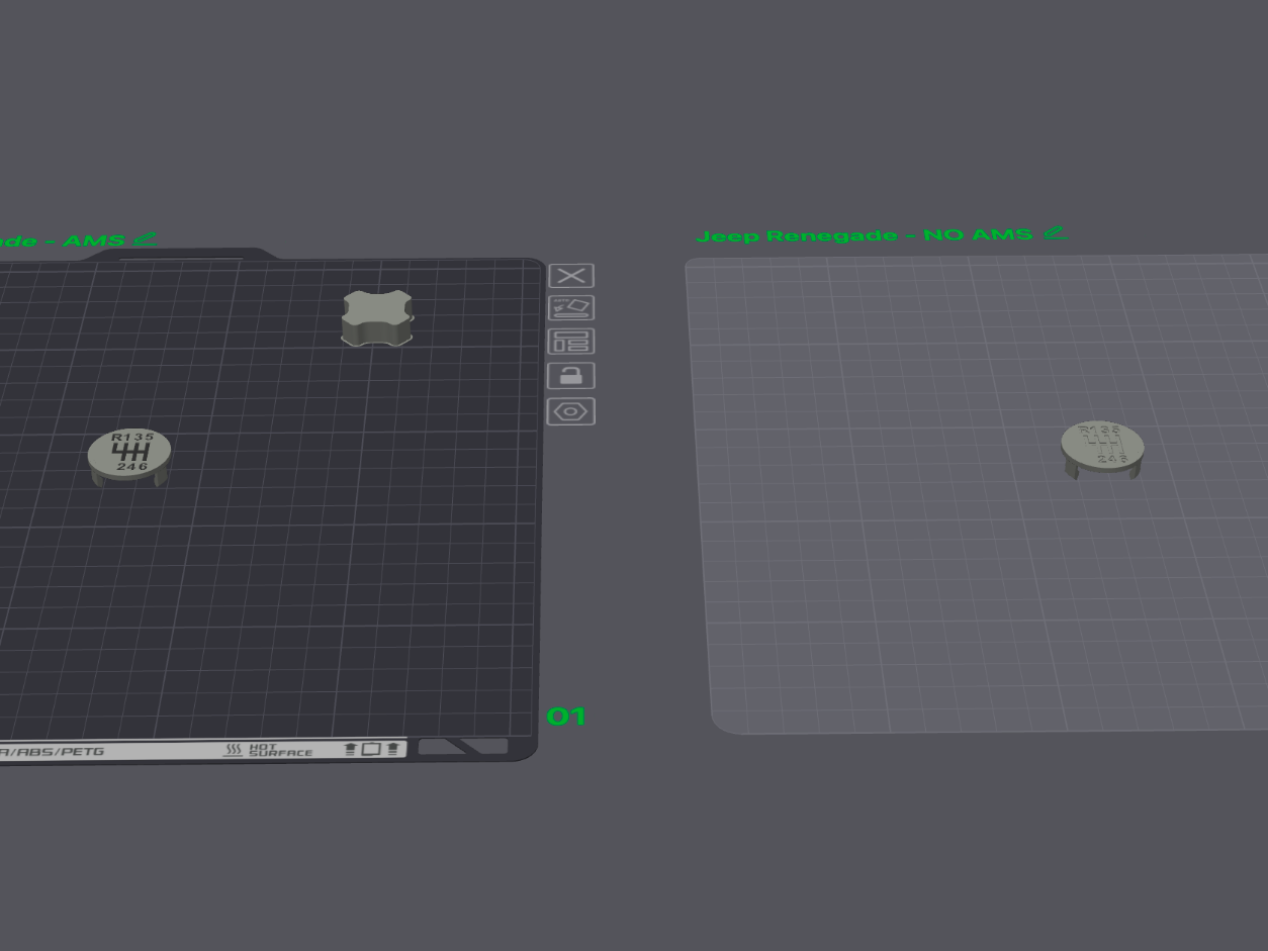Viewport: 1268px width, 951px height.
Task: Click the green 01 plate number
Action: 566,716
